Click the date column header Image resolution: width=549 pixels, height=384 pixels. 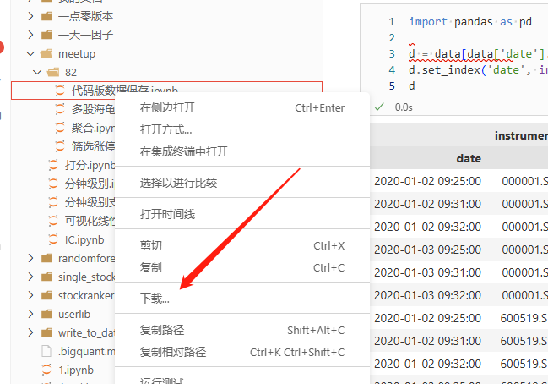[468, 158]
